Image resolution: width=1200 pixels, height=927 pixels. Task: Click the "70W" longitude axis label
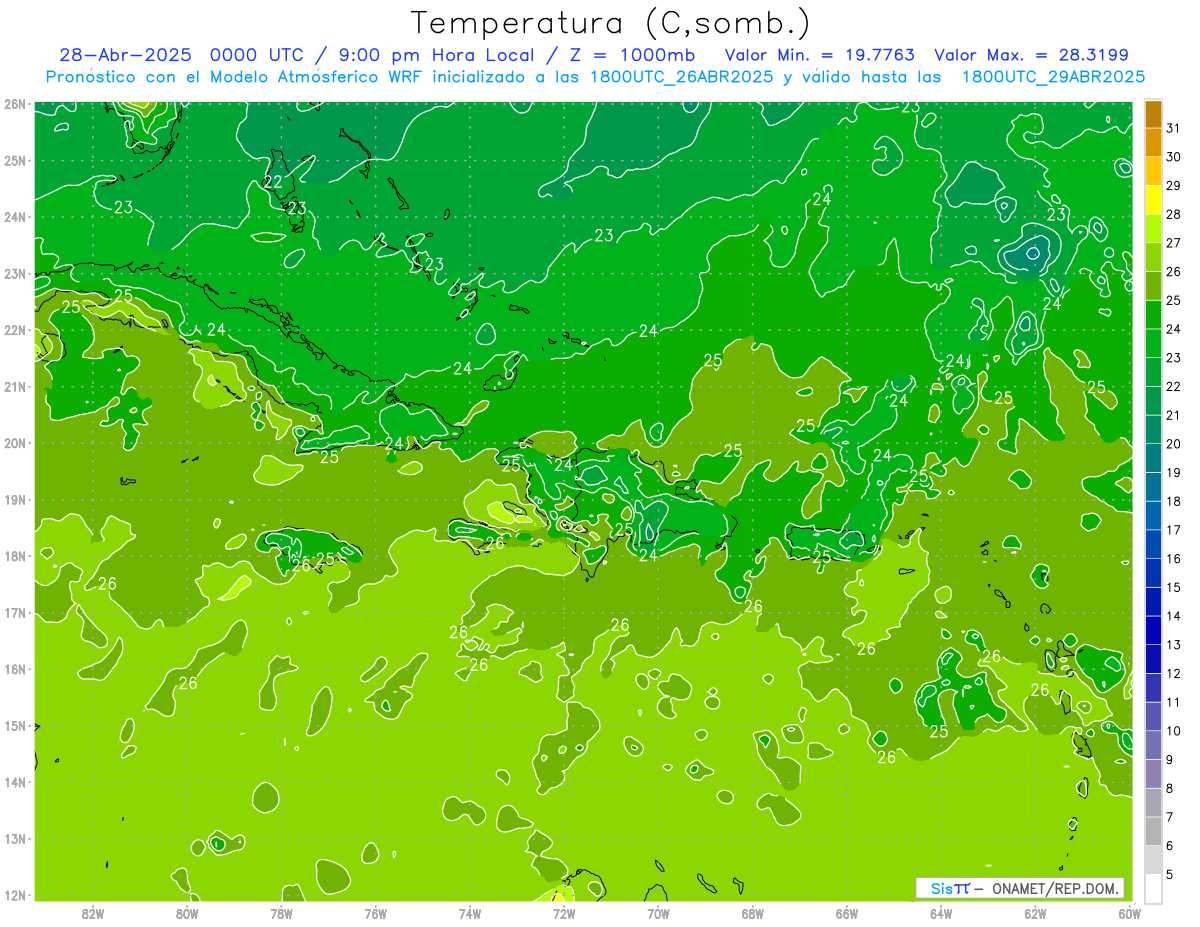coord(658,913)
